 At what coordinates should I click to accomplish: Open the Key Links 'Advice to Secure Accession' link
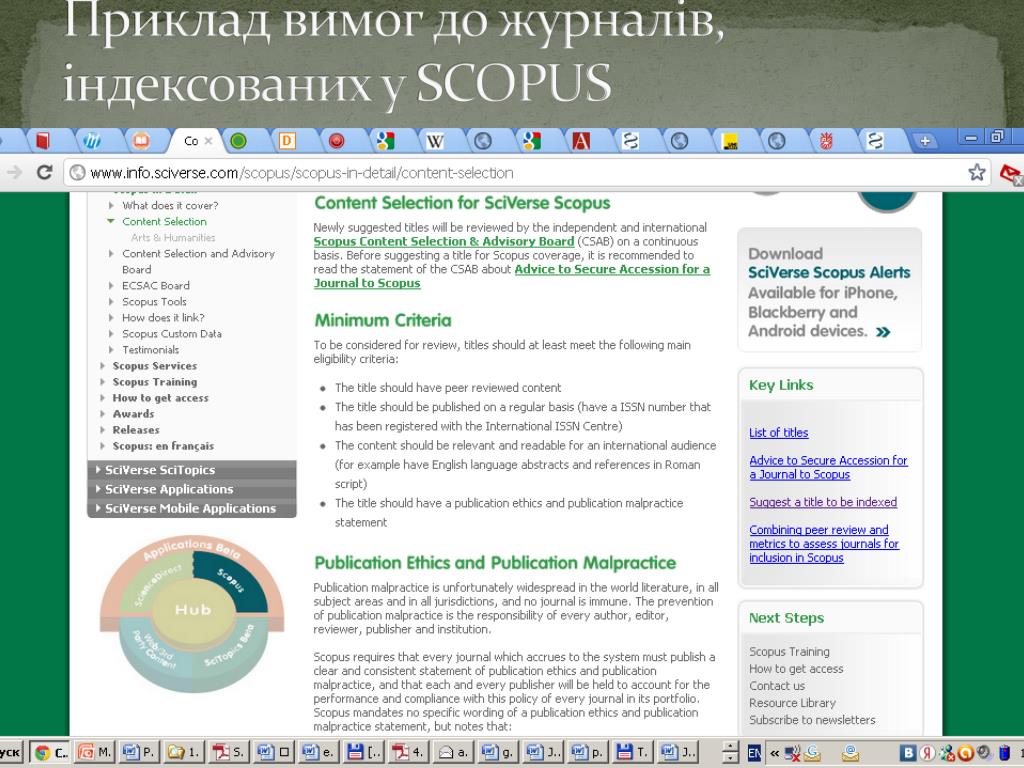tap(828, 467)
